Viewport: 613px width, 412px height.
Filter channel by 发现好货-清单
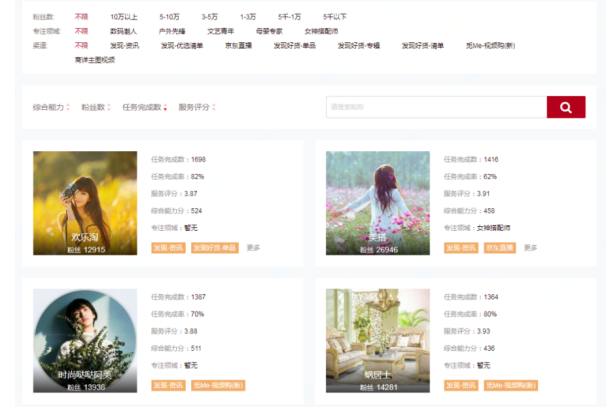coord(423,46)
